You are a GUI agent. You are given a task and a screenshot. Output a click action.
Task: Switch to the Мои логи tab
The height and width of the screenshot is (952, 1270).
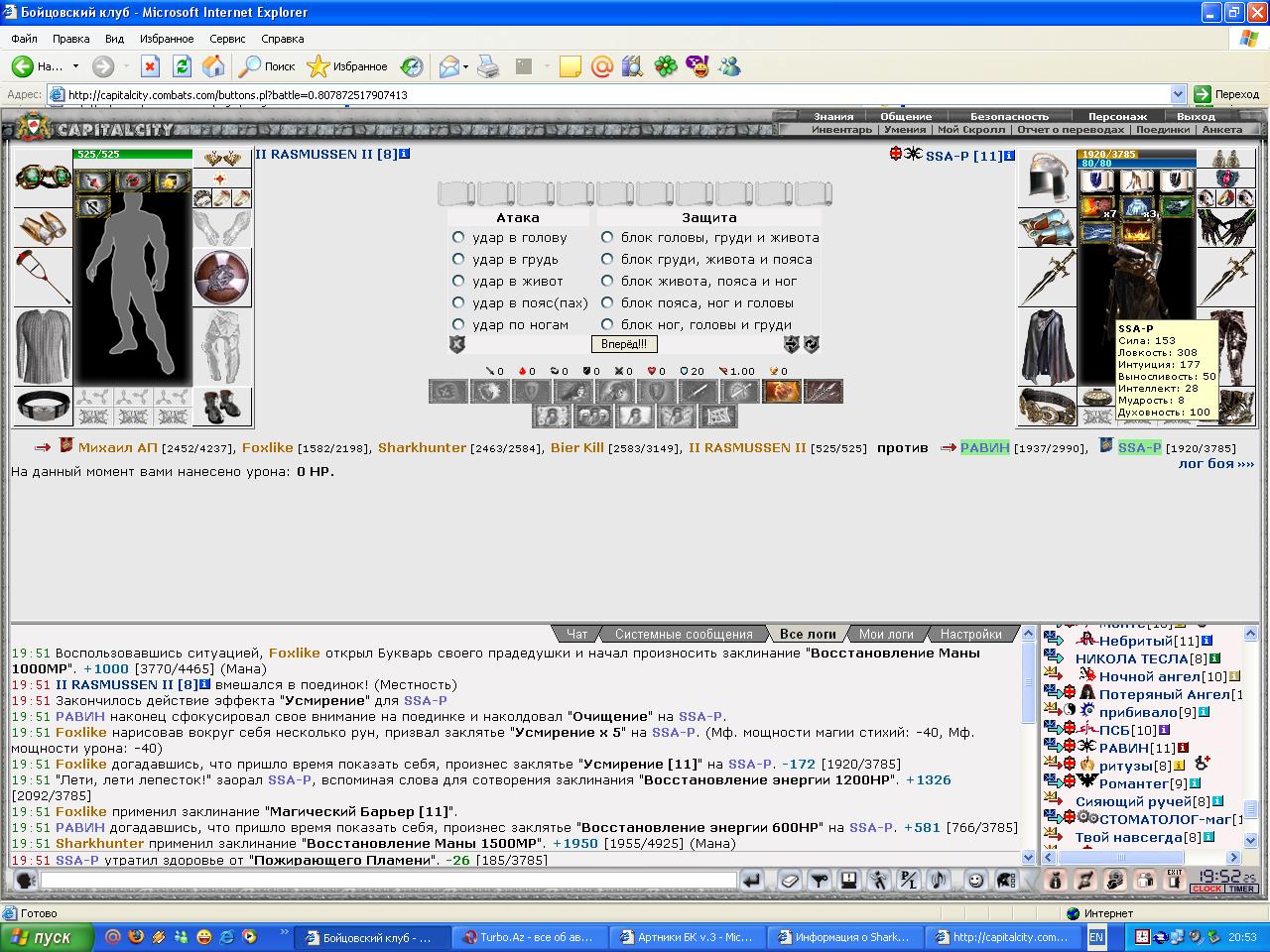886,634
